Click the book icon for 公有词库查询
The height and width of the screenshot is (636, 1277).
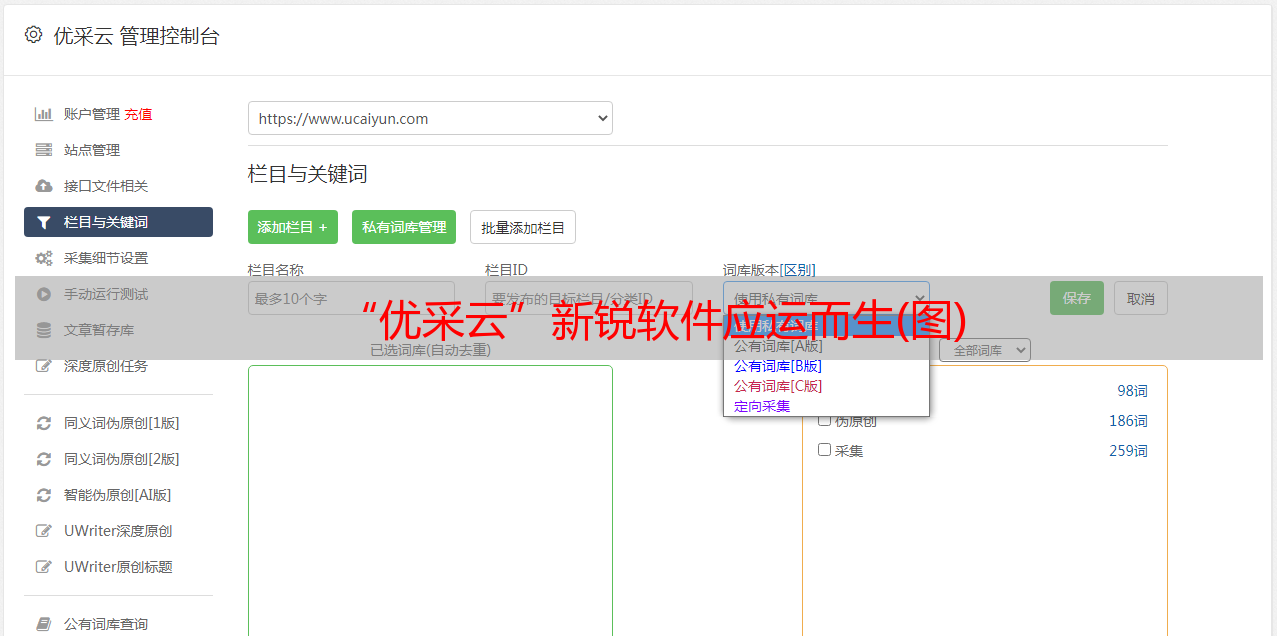pyautogui.click(x=44, y=624)
